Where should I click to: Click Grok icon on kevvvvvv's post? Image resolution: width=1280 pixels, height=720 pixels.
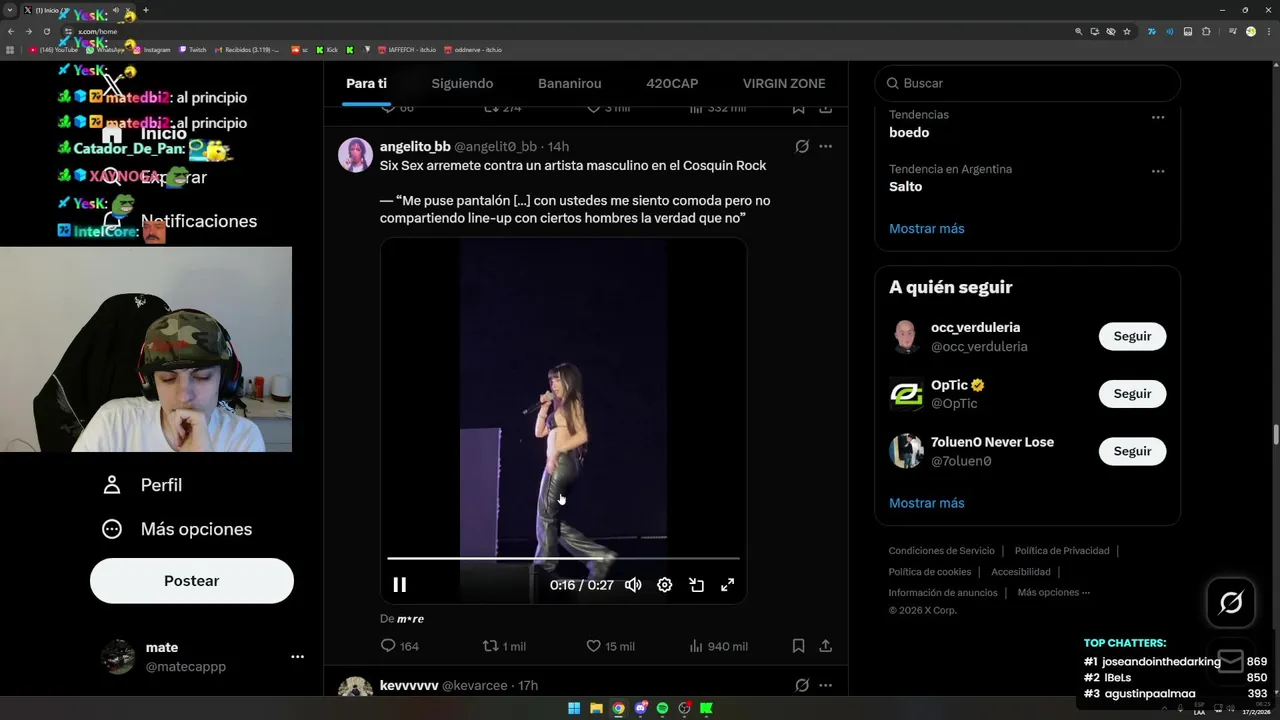tap(802, 685)
